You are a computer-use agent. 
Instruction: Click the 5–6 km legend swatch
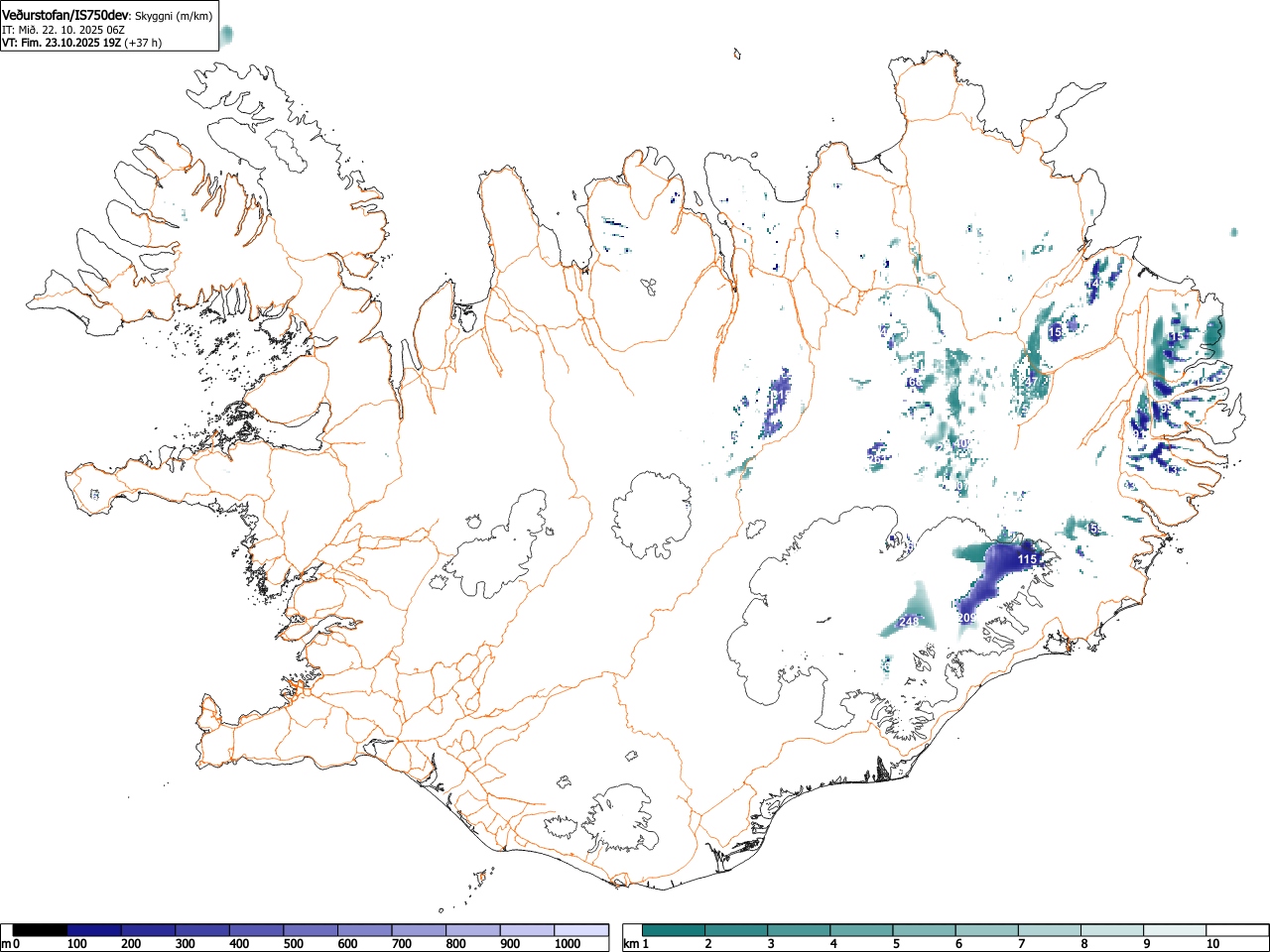[x=924, y=930]
